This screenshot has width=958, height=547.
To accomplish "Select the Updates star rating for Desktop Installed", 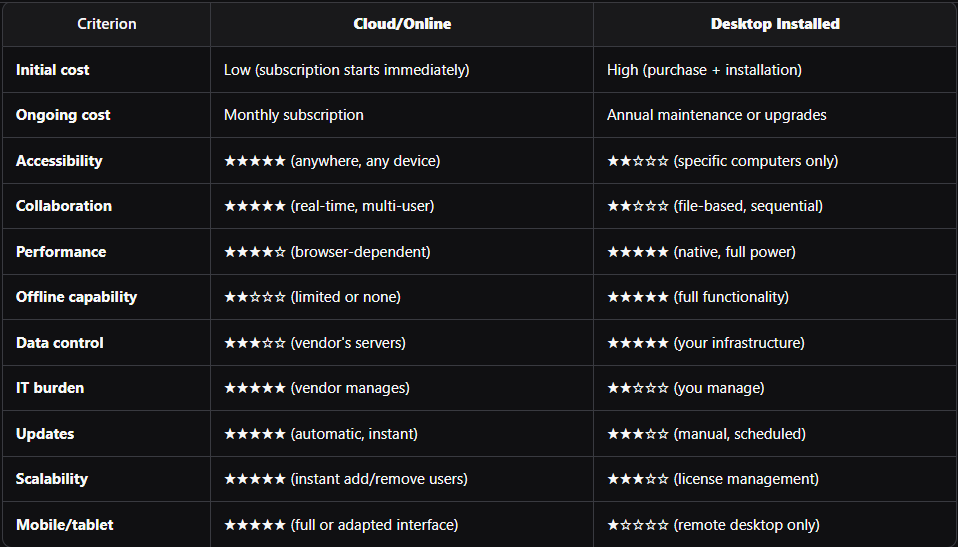I will [x=638, y=434].
